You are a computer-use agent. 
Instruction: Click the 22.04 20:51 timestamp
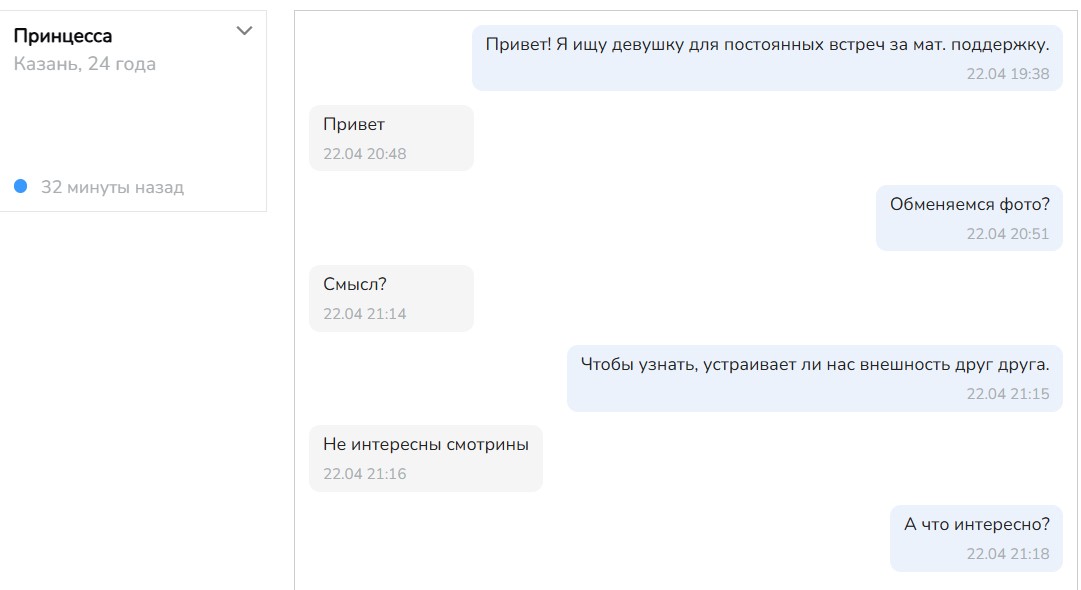pos(1008,234)
